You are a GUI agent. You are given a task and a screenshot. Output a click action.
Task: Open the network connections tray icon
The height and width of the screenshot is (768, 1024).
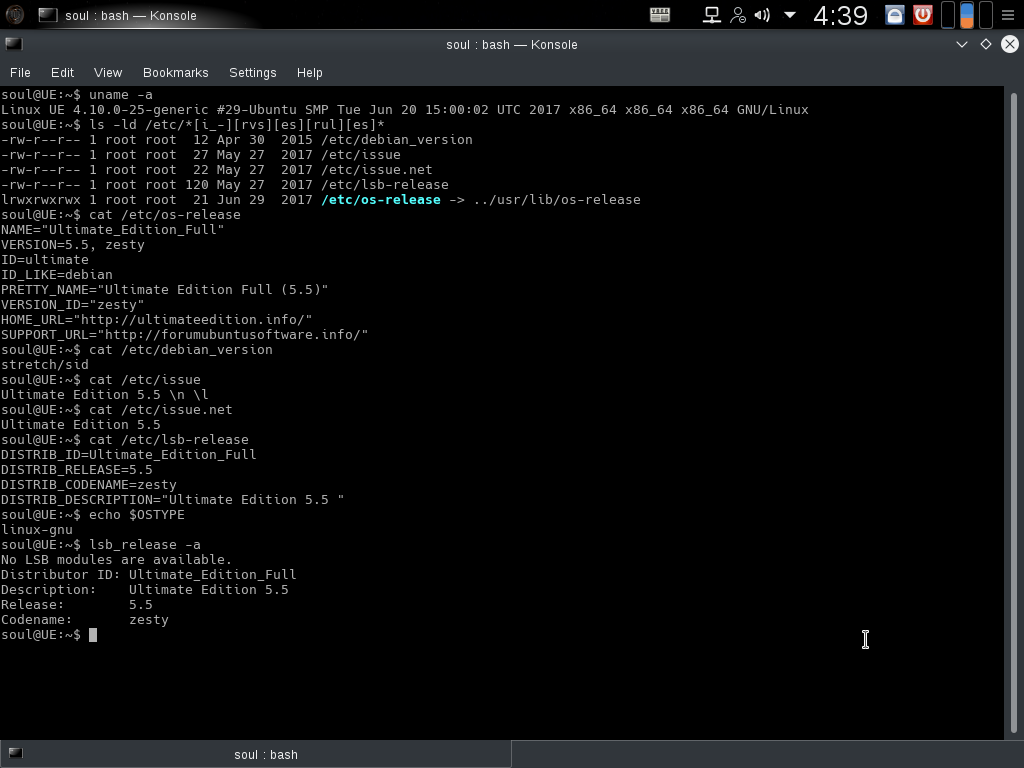coord(712,14)
